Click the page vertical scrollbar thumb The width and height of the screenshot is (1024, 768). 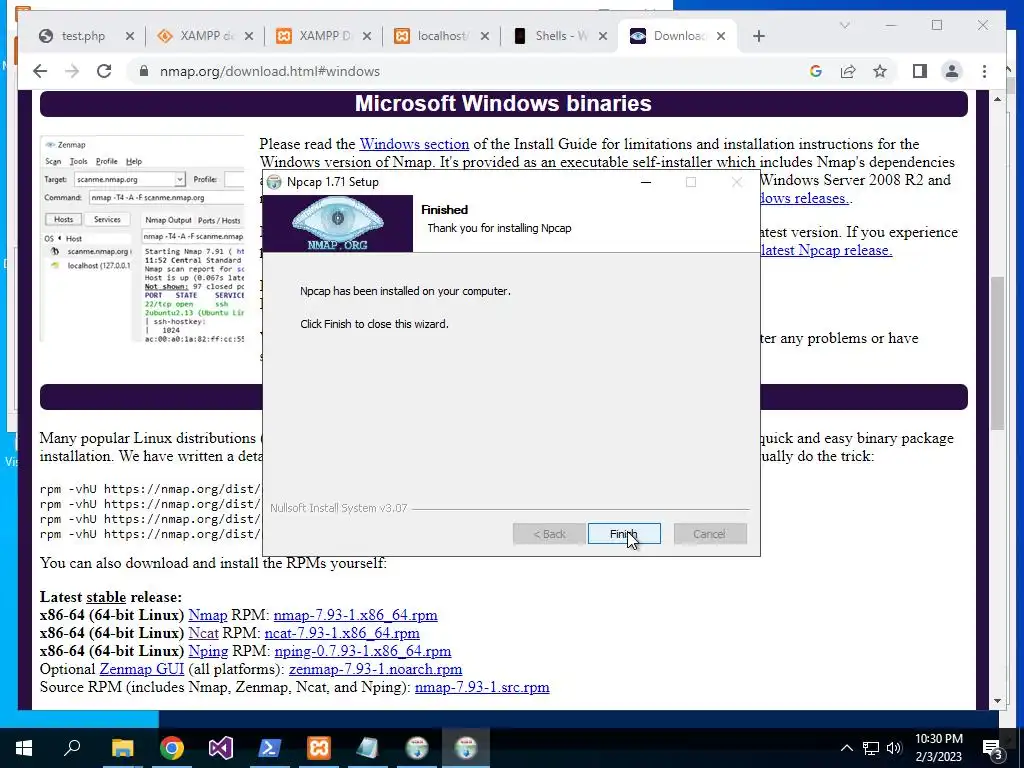point(997,353)
